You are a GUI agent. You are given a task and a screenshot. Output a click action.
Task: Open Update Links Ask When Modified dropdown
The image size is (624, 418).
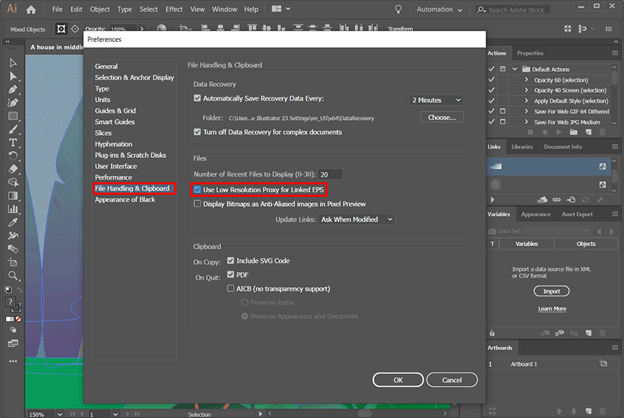click(x=356, y=219)
